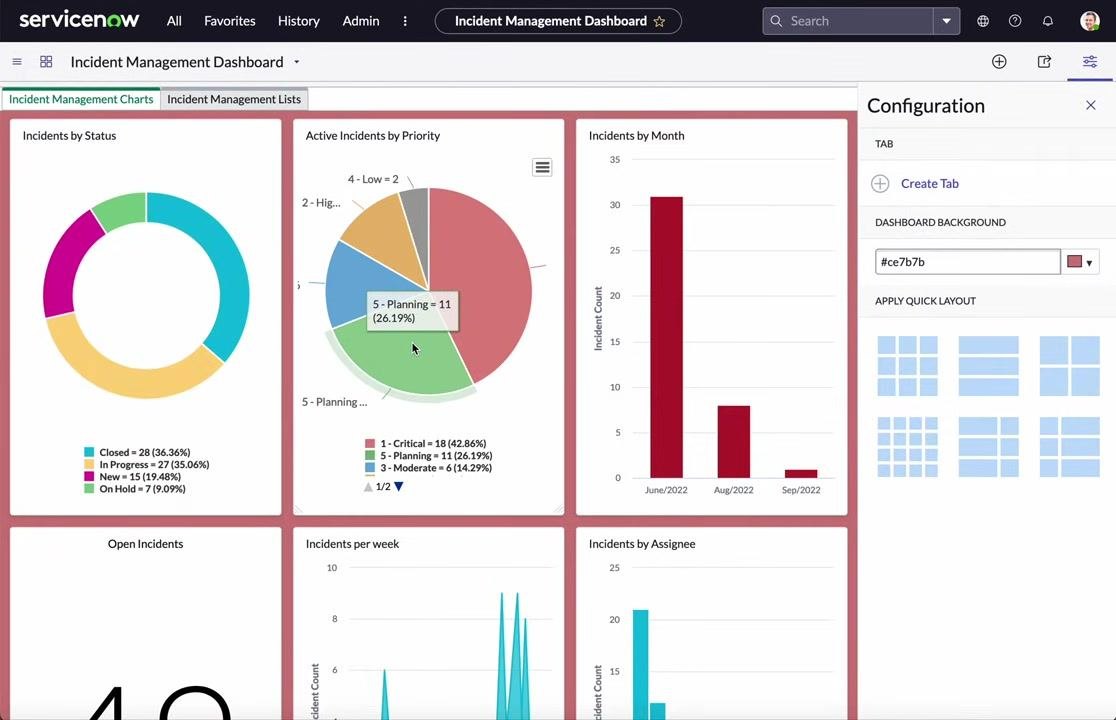Expand the Incident Management Dashboard title dropdown

[x=297, y=62]
